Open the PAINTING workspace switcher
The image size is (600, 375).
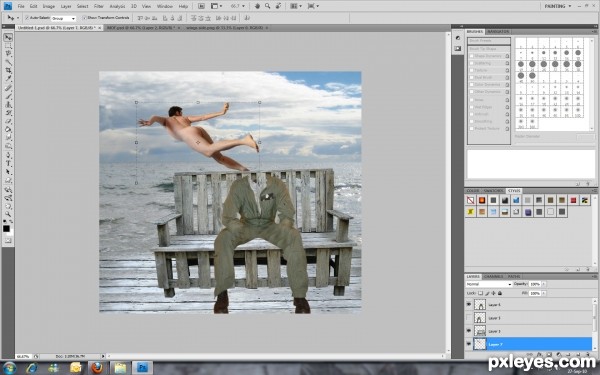(x=558, y=6)
